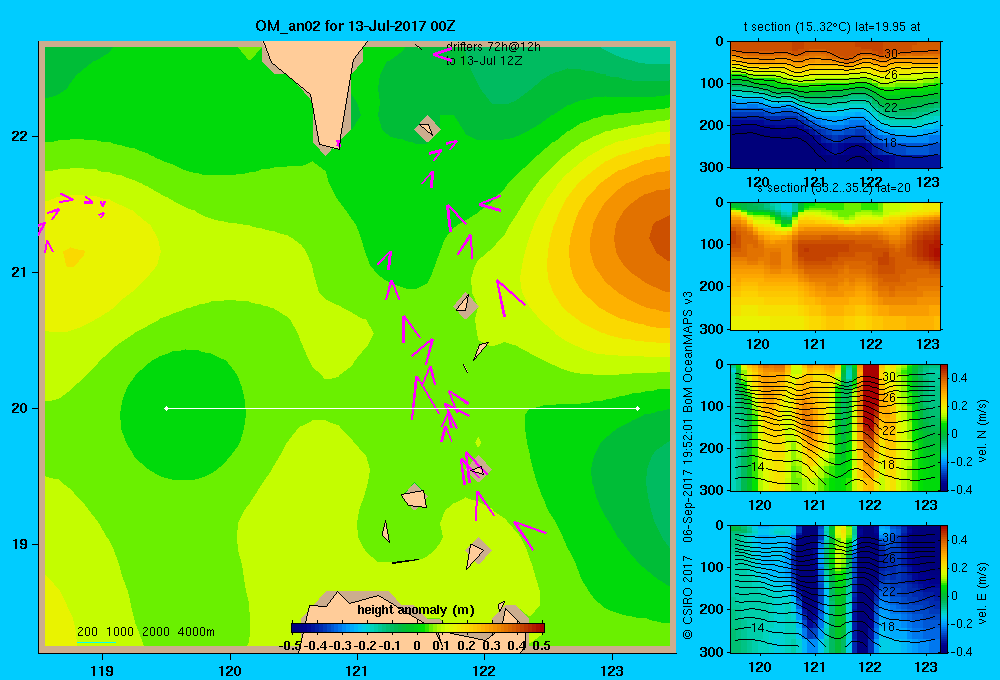The image size is (1000, 680).
Task: Click the CSIRO BoM OceanMAPS copyright text
Action: pos(688,465)
